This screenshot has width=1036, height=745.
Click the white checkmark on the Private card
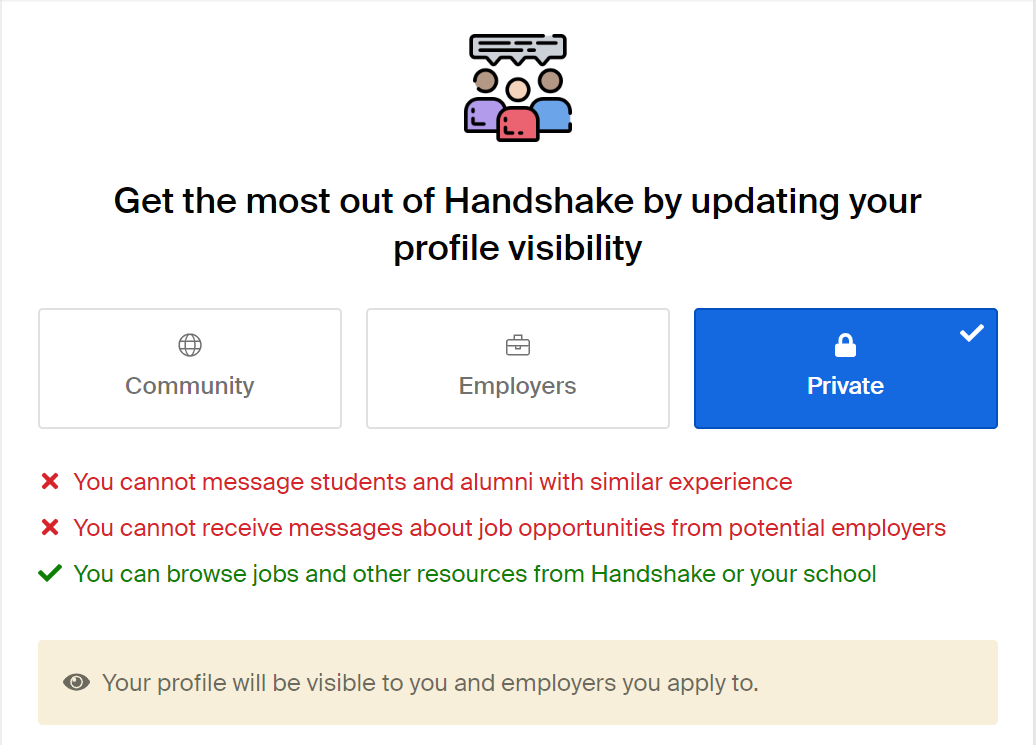pos(970,333)
